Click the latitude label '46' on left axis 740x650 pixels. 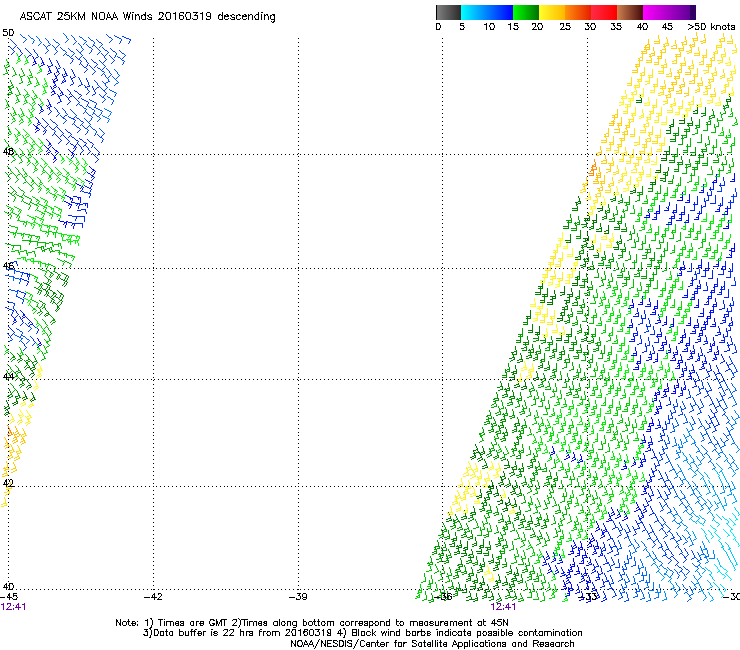(x=8, y=265)
